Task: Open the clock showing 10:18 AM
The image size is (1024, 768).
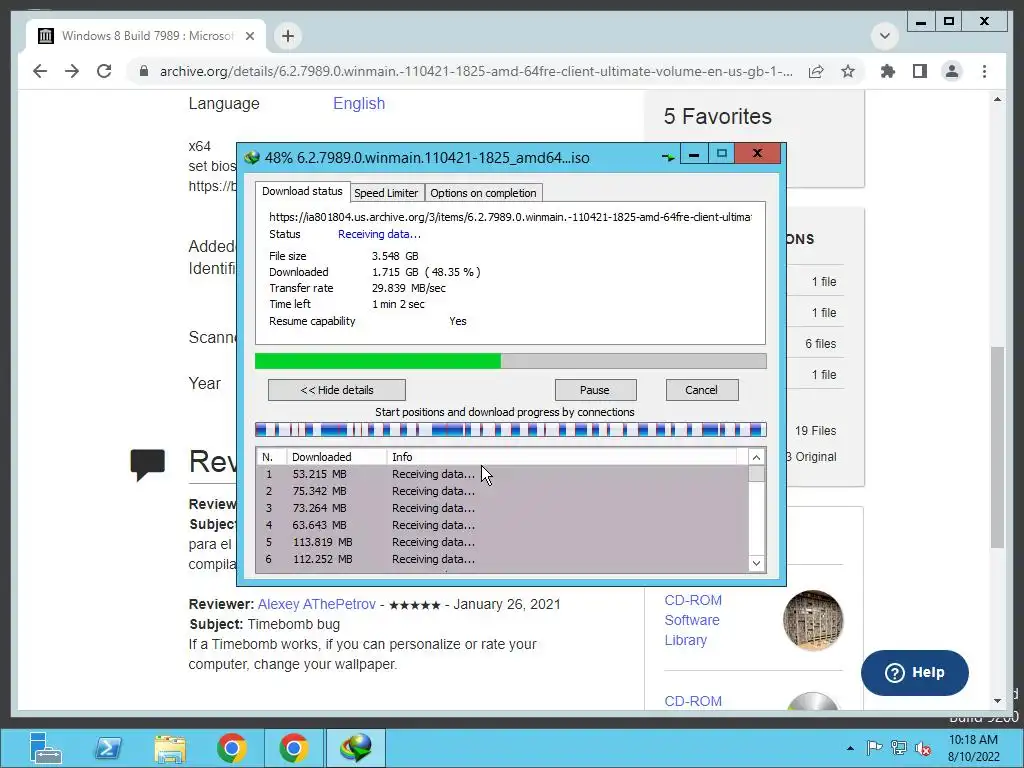Action: [x=973, y=748]
